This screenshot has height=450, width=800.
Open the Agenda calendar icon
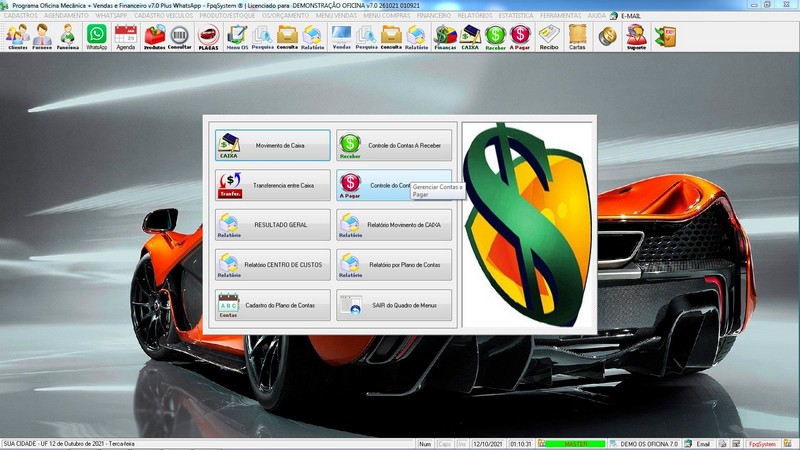(125, 37)
